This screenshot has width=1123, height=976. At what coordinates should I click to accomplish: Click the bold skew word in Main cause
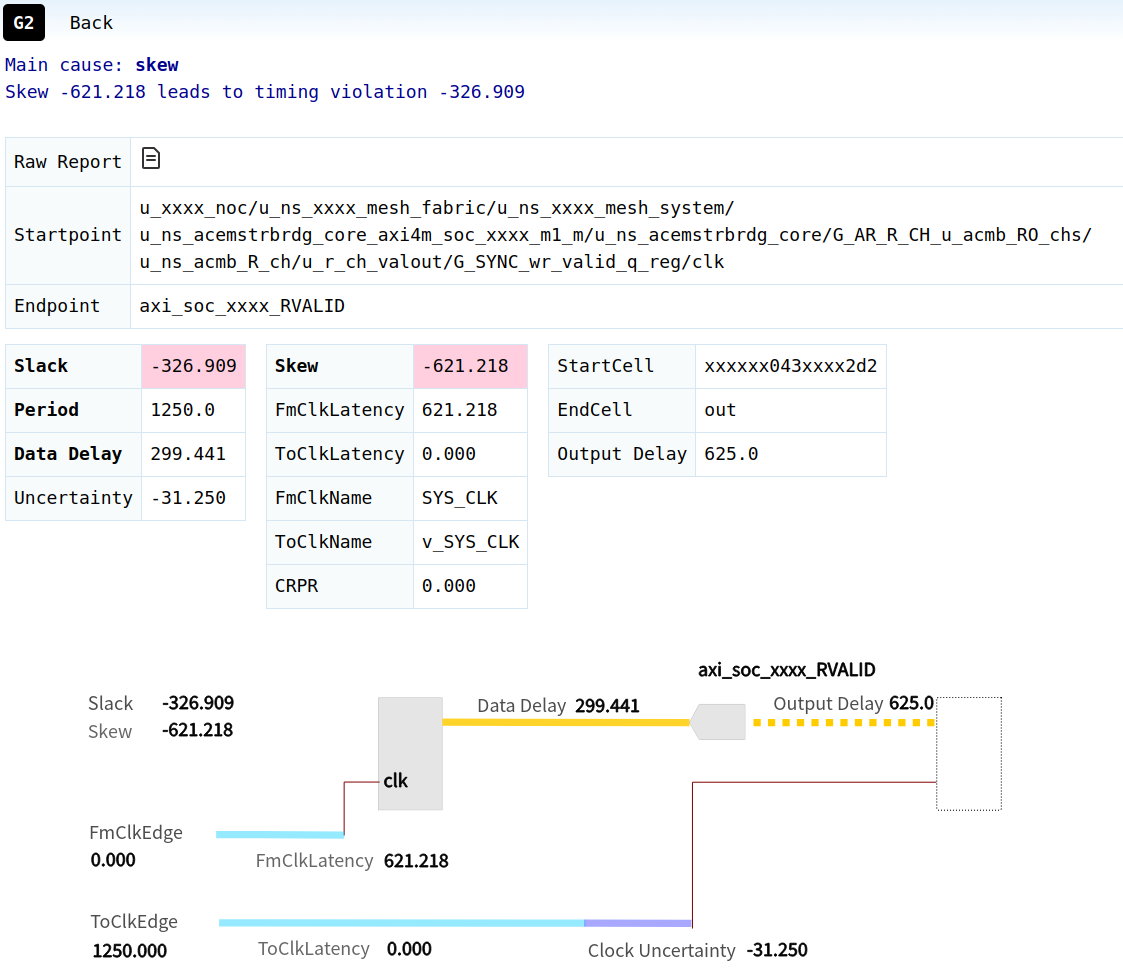[157, 65]
